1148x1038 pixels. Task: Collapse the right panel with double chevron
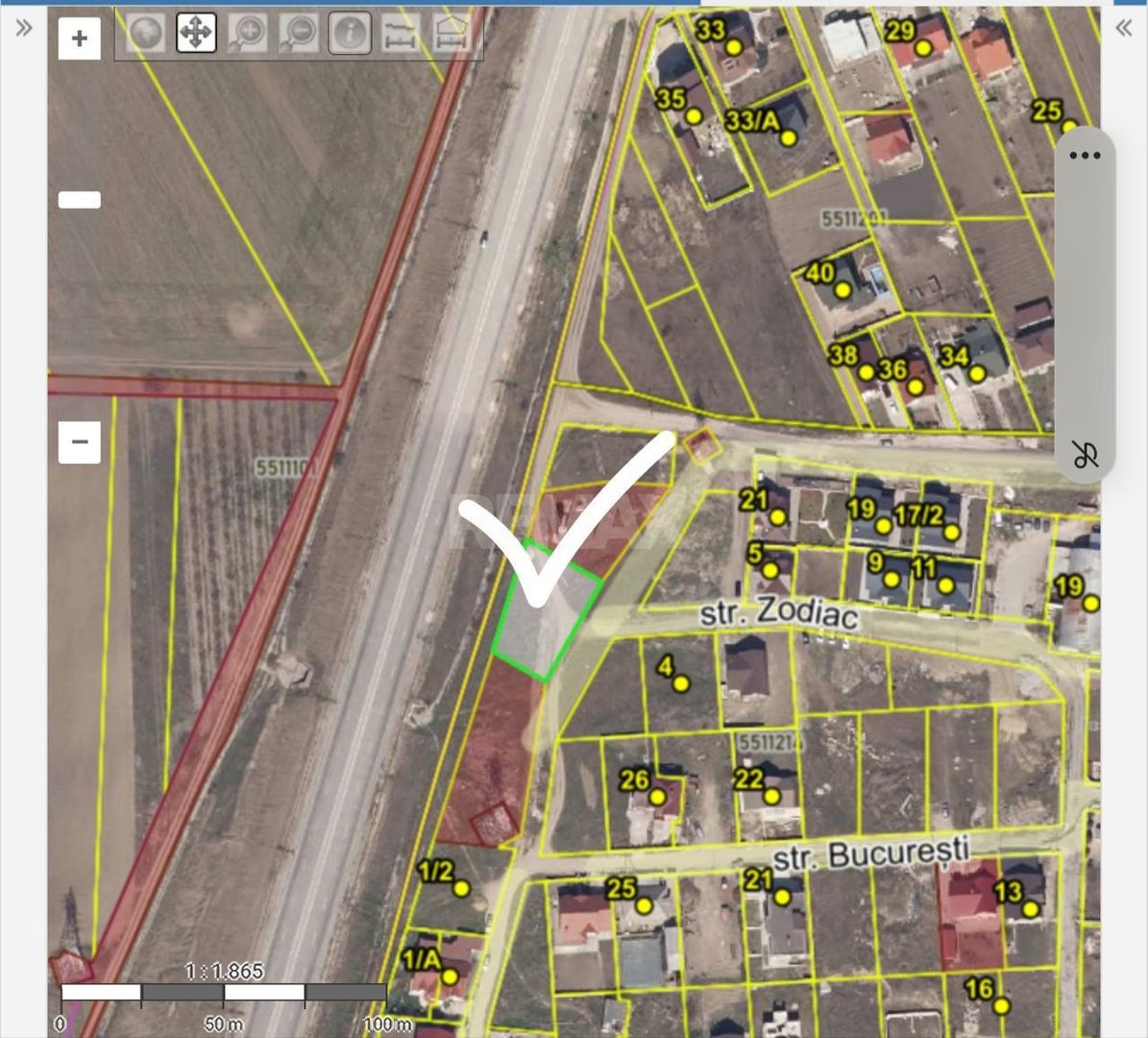coord(1124,29)
